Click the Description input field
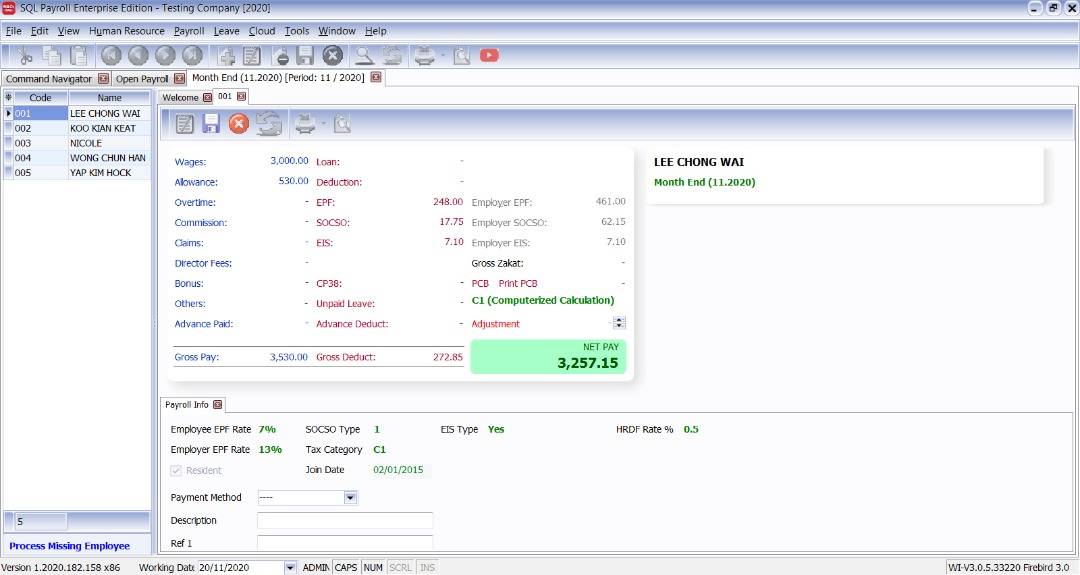 coord(345,520)
